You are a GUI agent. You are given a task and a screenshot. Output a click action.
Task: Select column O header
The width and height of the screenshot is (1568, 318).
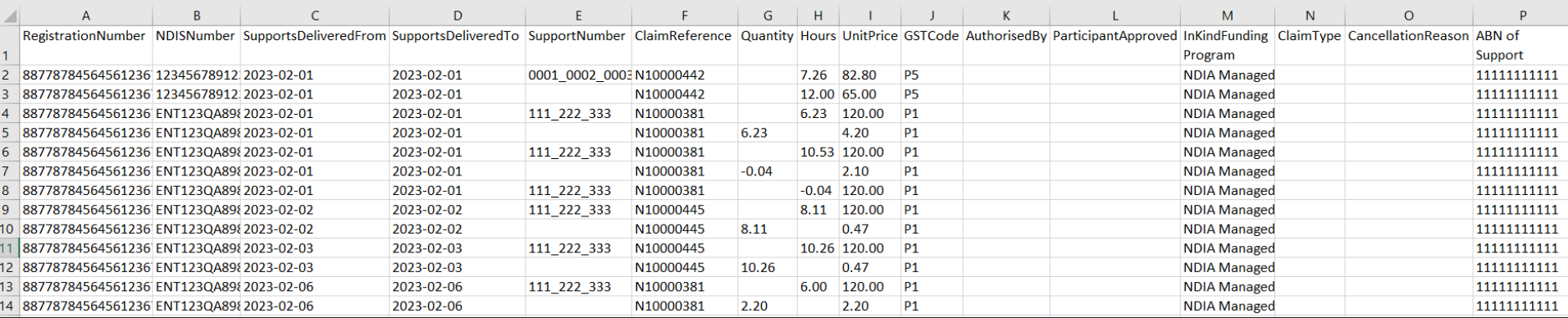(1409, 16)
